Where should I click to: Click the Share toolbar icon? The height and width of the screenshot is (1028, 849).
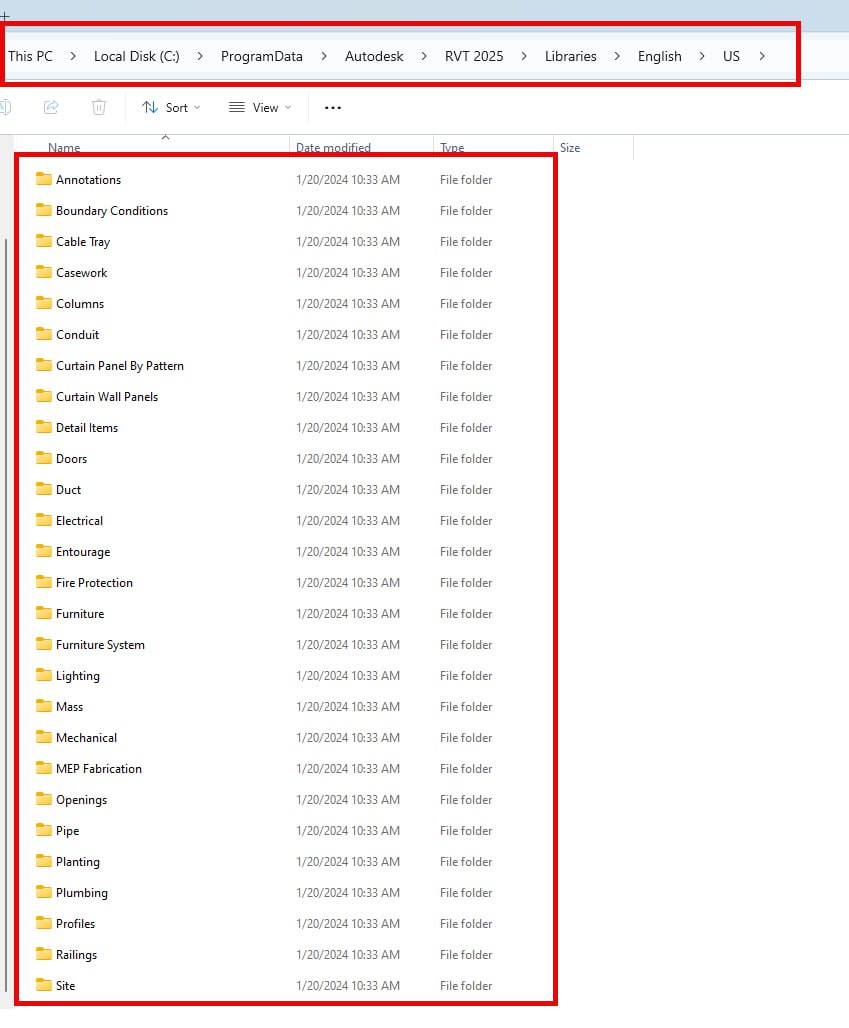pyautogui.click(x=51, y=107)
